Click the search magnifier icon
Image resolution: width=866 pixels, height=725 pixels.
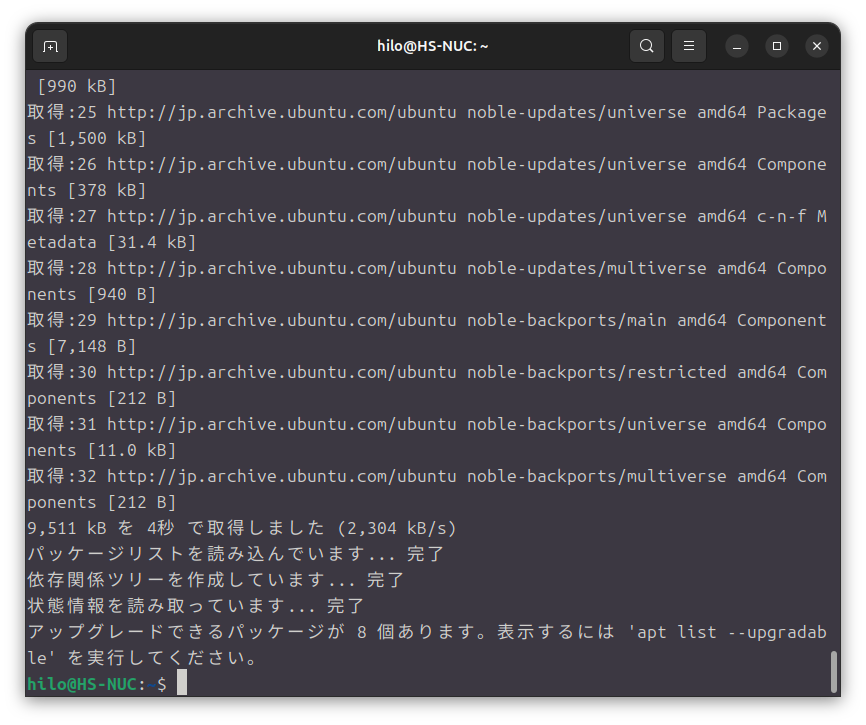(x=647, y=46)
